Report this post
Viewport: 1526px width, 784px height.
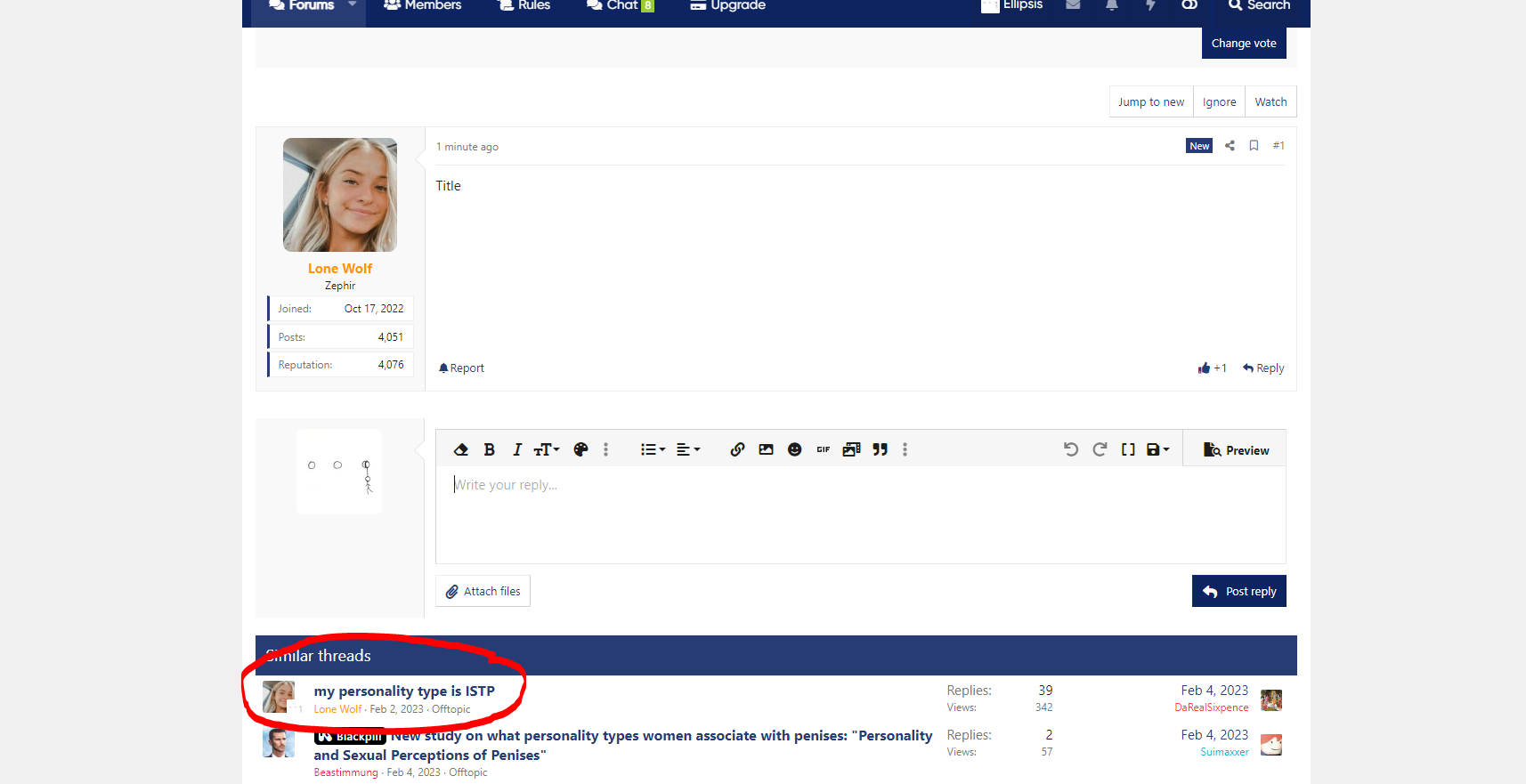click(461, 368)
